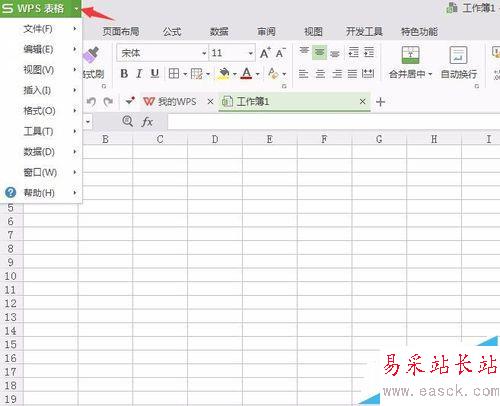Increase font size with A+ icon
This screenshot has height=406, width=500.
(265, 53)
